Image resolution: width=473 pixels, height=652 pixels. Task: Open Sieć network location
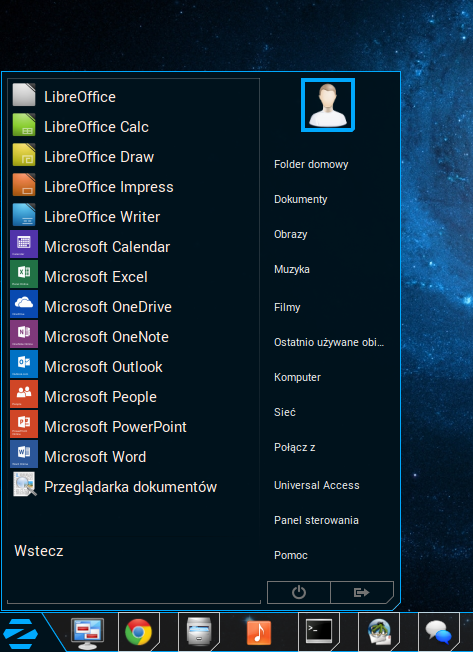click(285, 412)
